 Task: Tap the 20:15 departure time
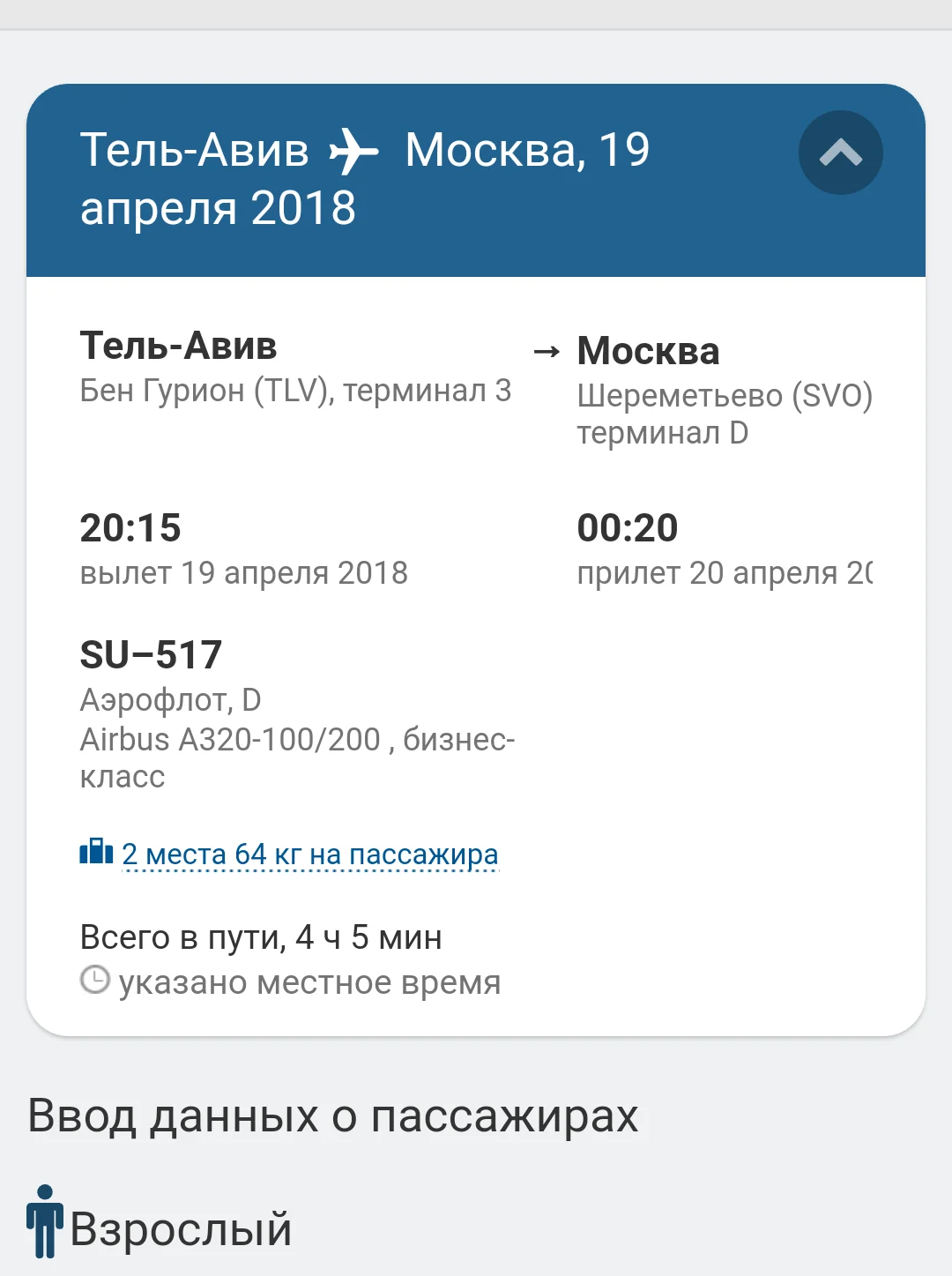tap(130, 528)
